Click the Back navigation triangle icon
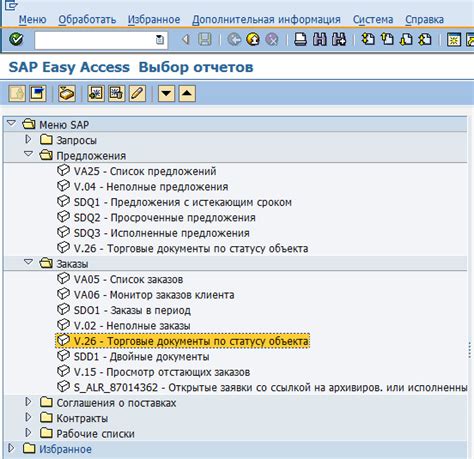 click(186, 40)
